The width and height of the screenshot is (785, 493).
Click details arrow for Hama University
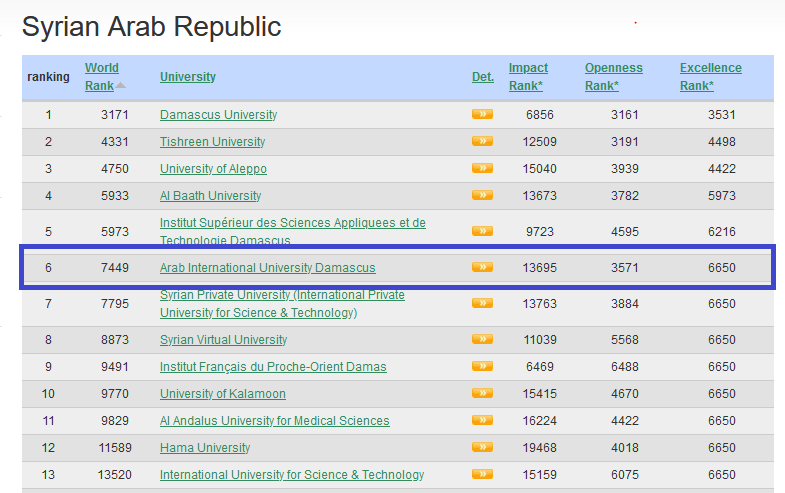[x=482, y=448]
